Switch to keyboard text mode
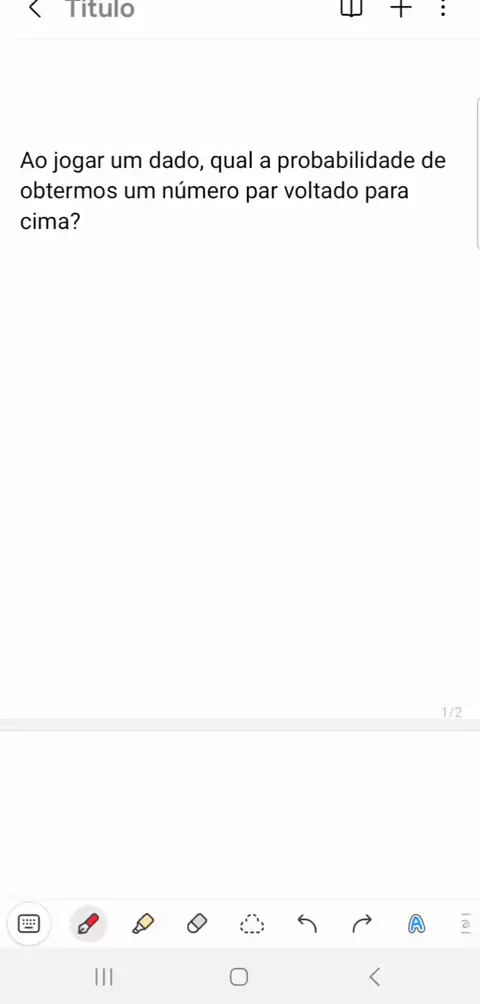The width and height of the screenshot is (480, 1004). point(29,923)
